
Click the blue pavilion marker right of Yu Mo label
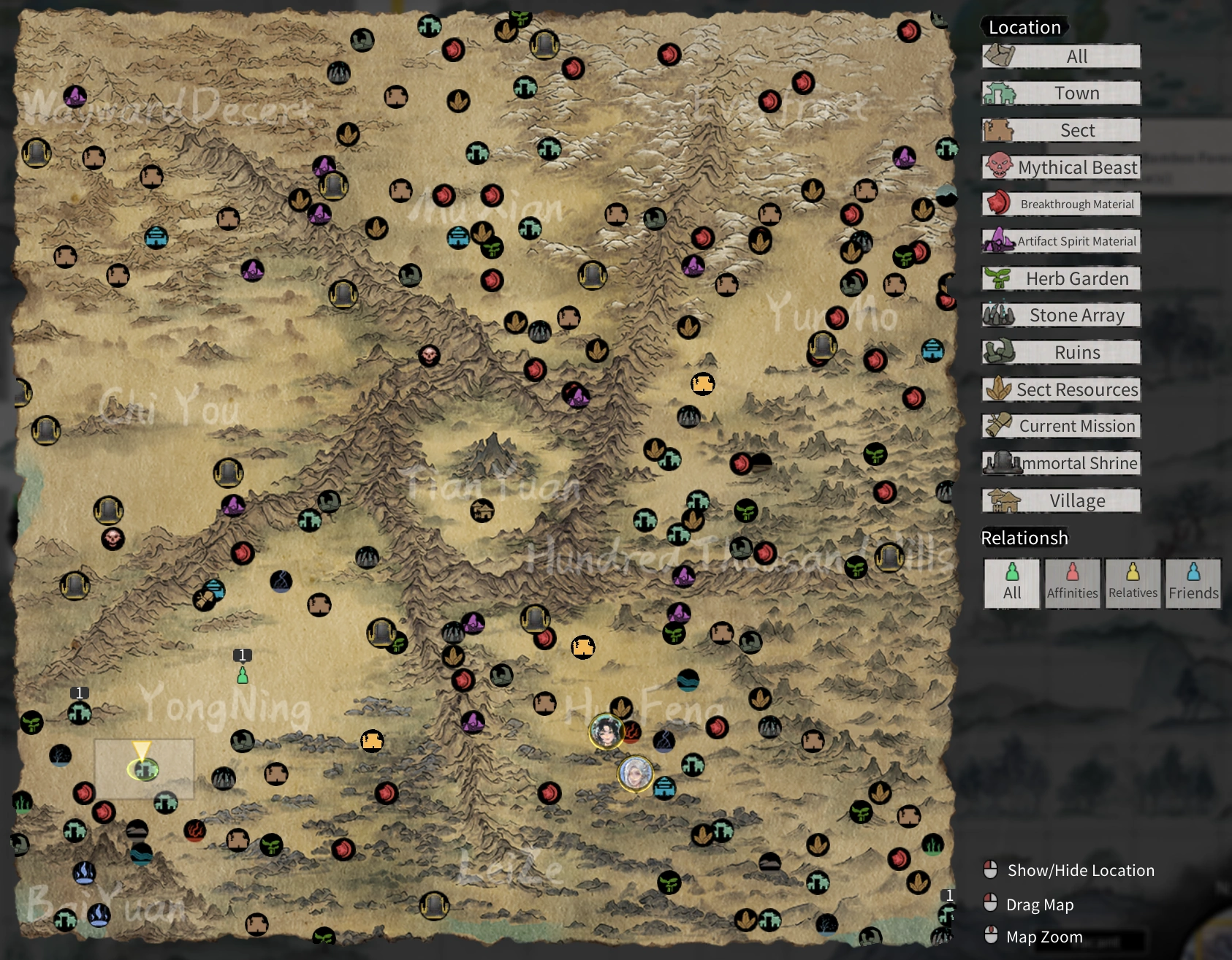click(x=932, y=350)
